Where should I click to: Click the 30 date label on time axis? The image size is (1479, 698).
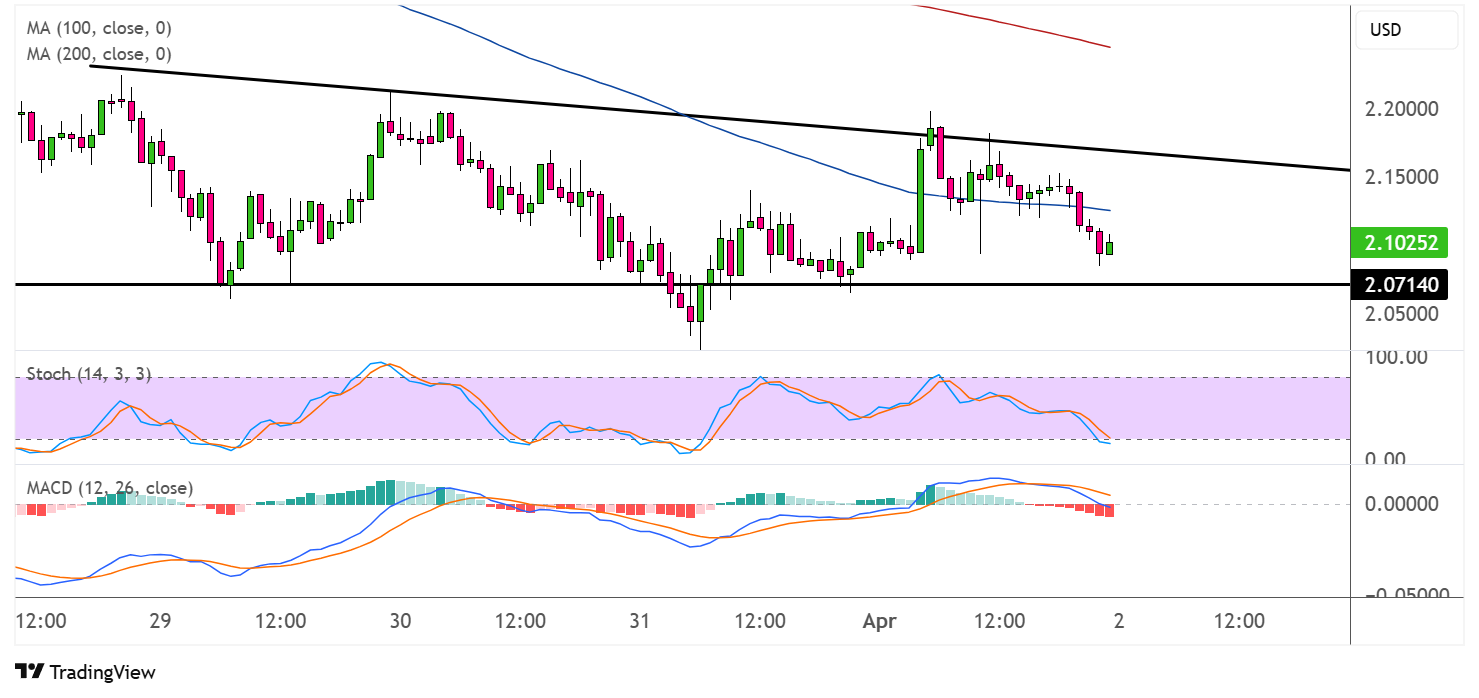[400, 621]
